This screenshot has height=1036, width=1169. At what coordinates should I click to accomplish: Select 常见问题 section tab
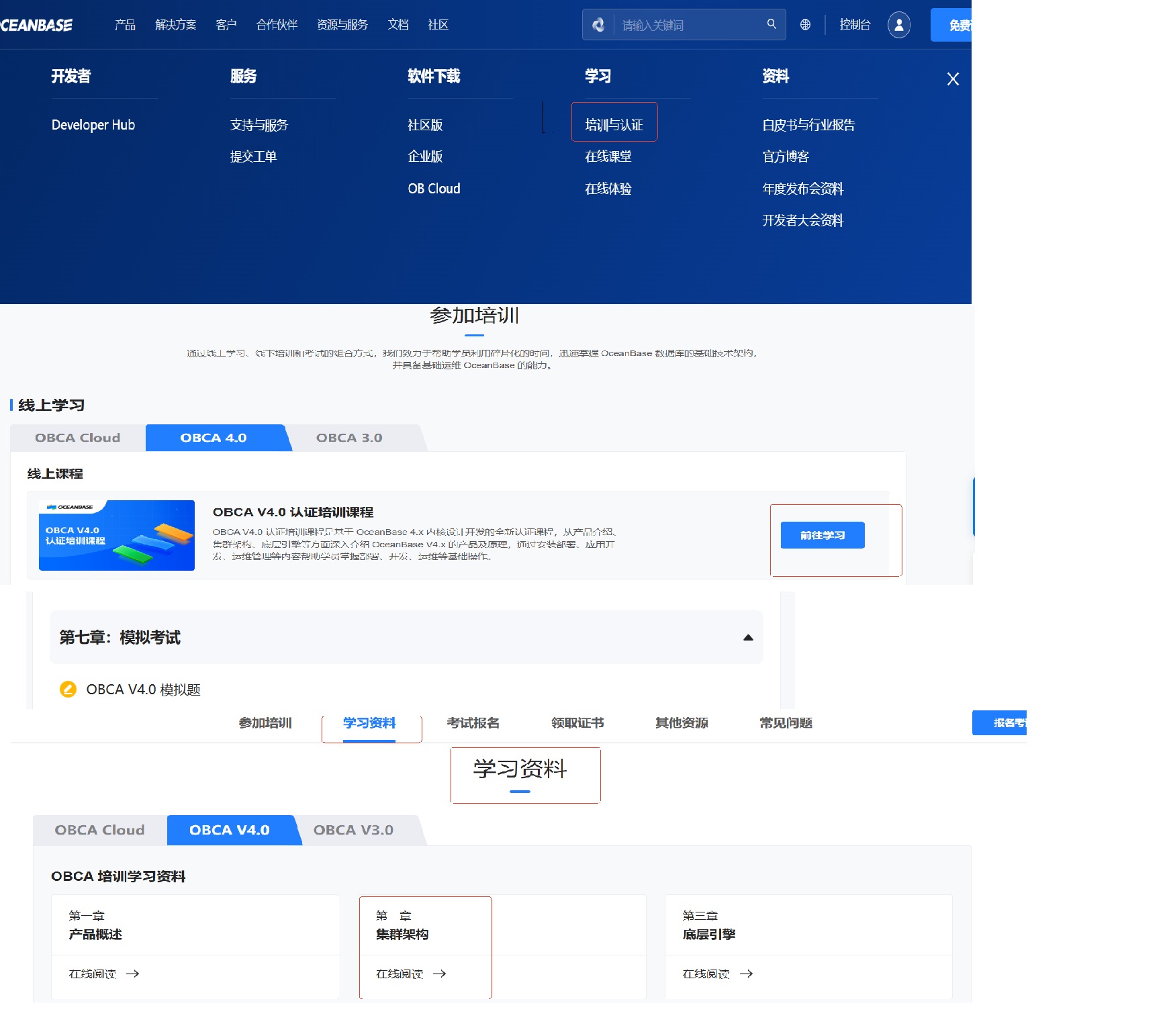click(786, 723)
